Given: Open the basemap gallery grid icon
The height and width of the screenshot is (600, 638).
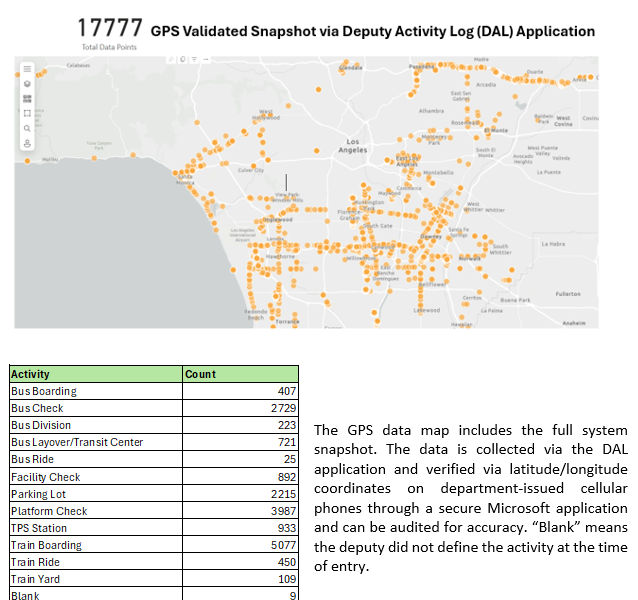Looking at the screenshot, I should click(27, 98).
